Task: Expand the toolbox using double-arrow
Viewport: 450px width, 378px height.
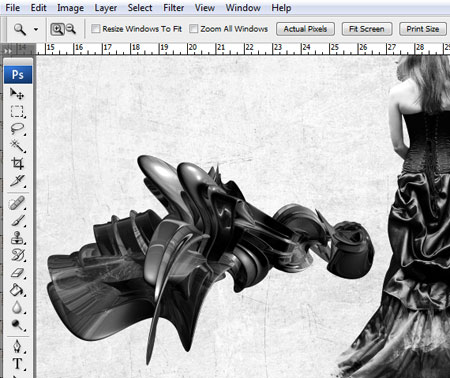Action: pyautogui.click(x=8, y=51)
